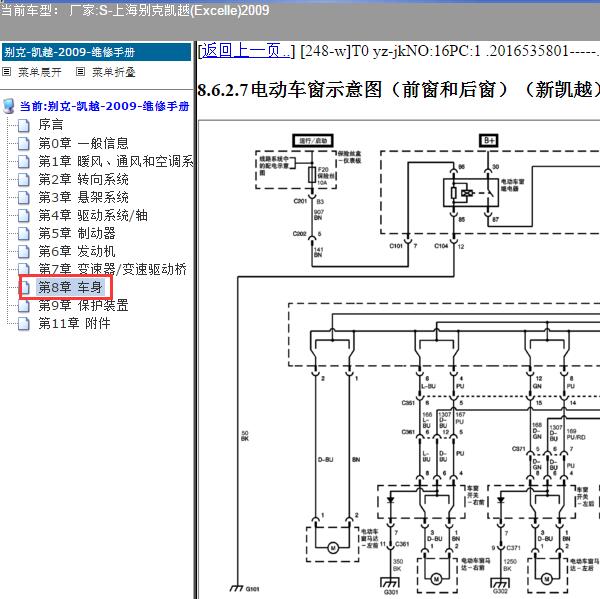
Task: Select 第8章 车身 chapter
Action: 70,287
